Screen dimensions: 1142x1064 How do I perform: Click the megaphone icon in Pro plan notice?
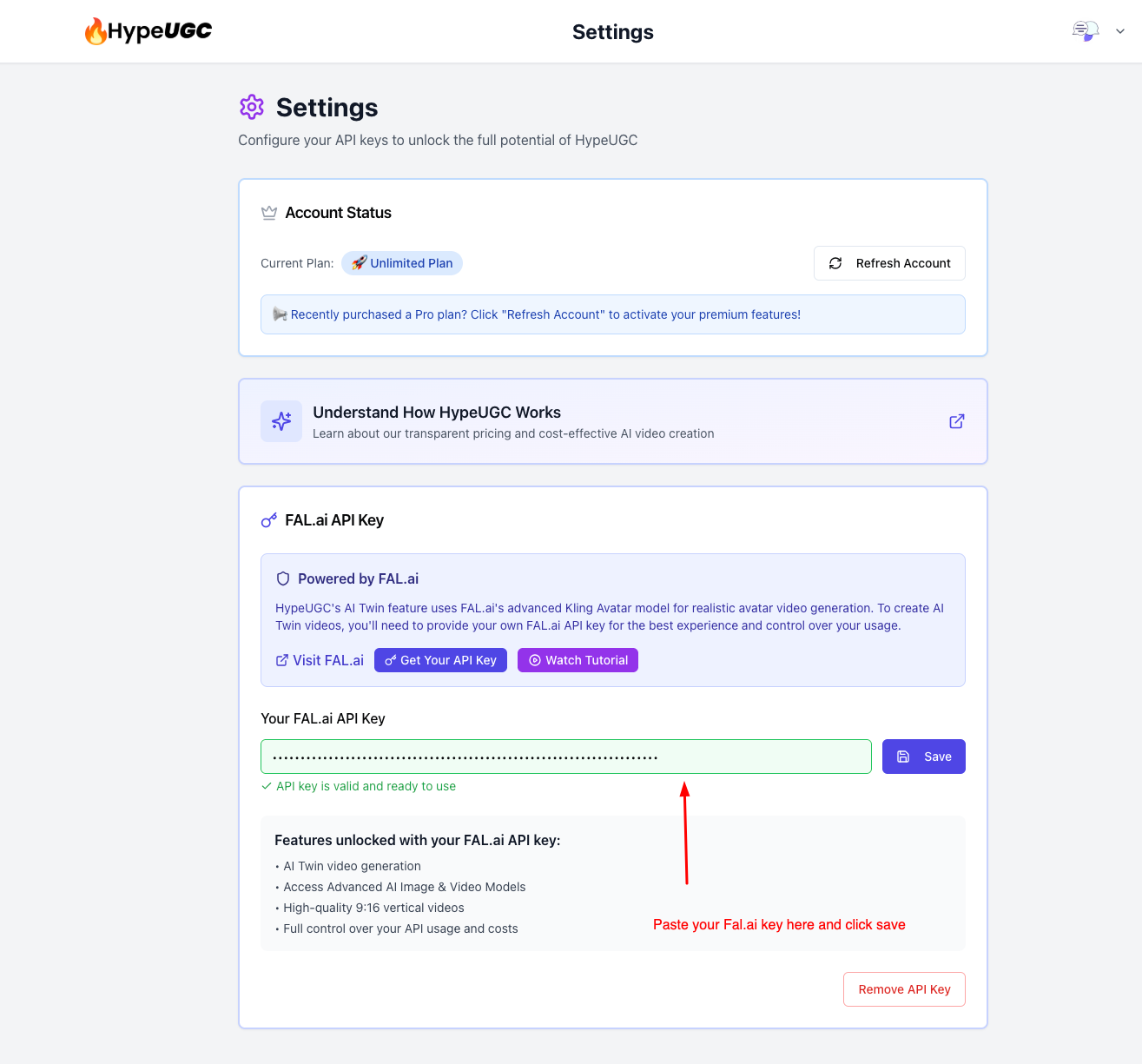(x=280, y=314)
